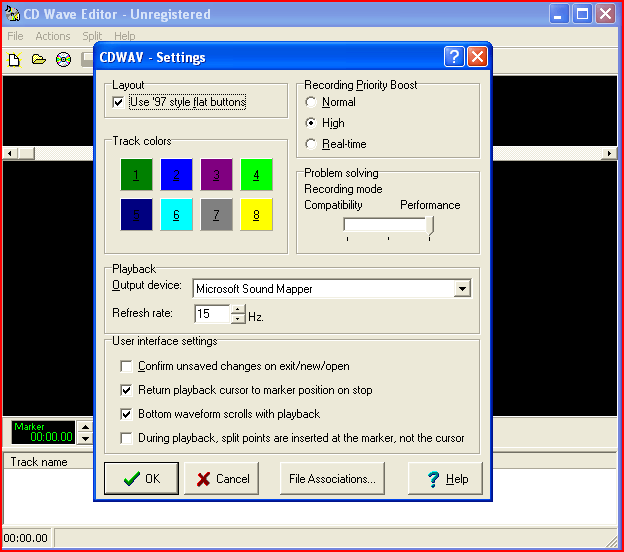
Task: Enable split points inserted at marker checkbox
Action: [x=126, y=438]
